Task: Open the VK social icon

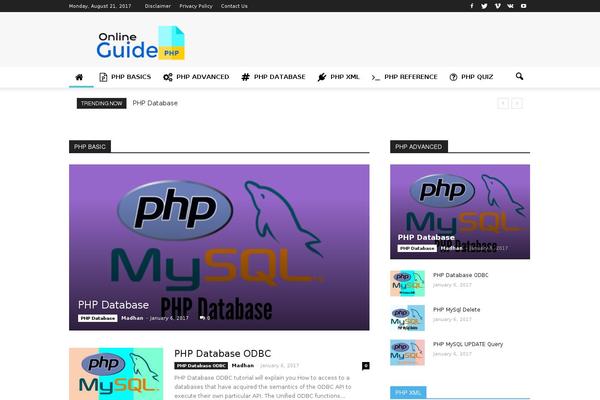Action: click(510, 6)
